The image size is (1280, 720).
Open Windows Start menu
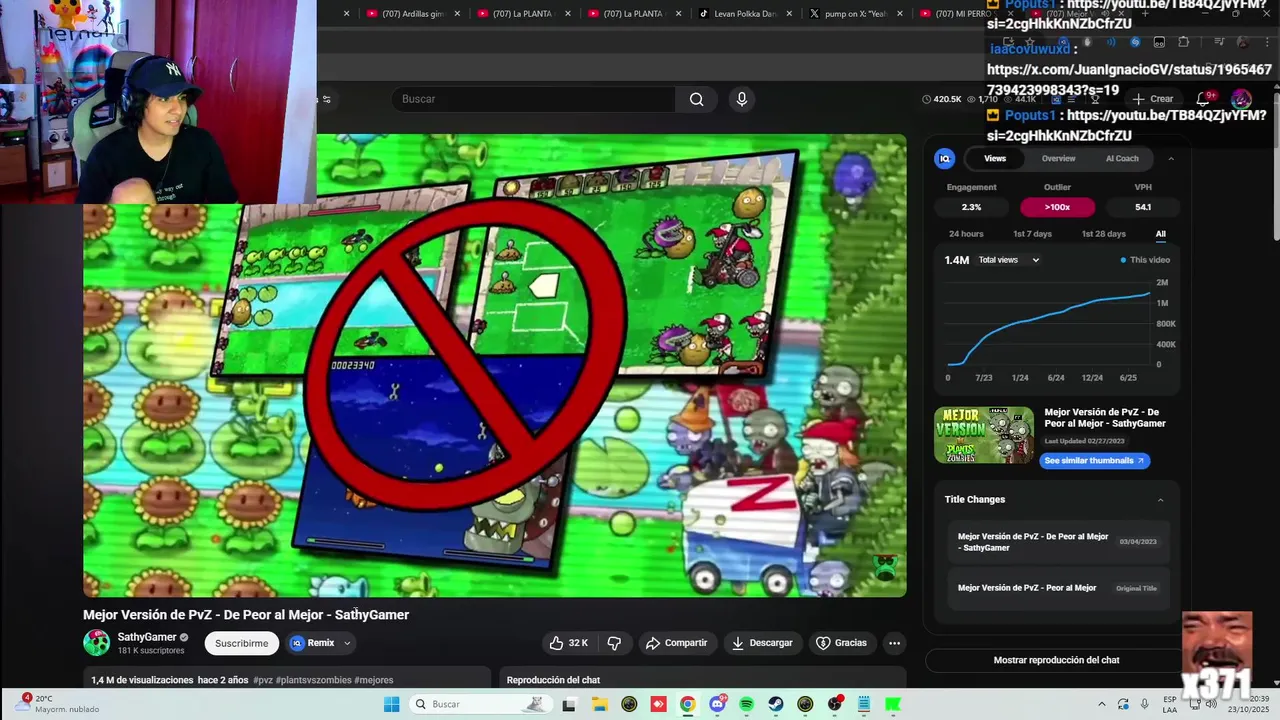(x=391, y=704)
